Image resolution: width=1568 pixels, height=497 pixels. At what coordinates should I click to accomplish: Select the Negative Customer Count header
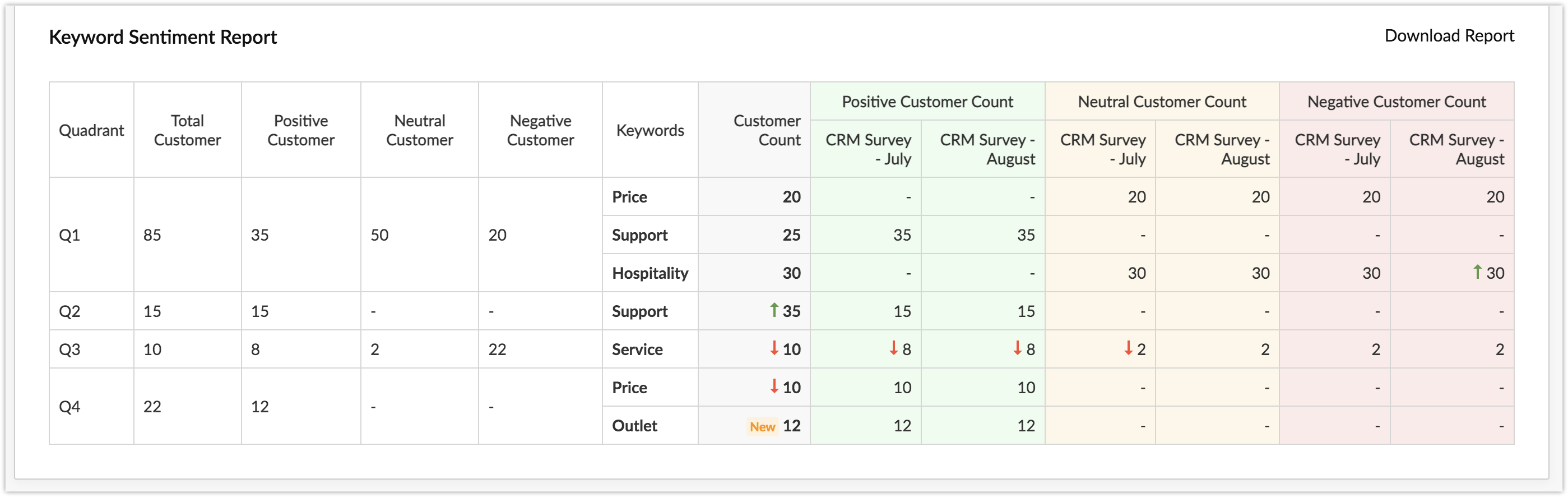1397,102
